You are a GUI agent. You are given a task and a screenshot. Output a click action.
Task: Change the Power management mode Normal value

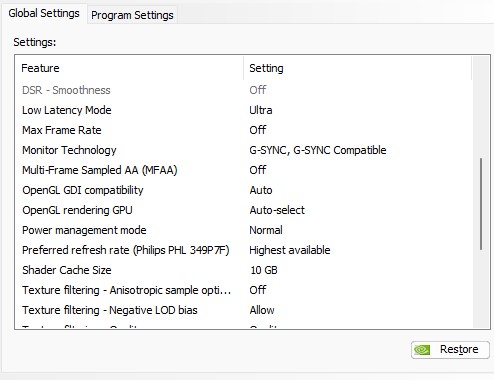[266, 230]
